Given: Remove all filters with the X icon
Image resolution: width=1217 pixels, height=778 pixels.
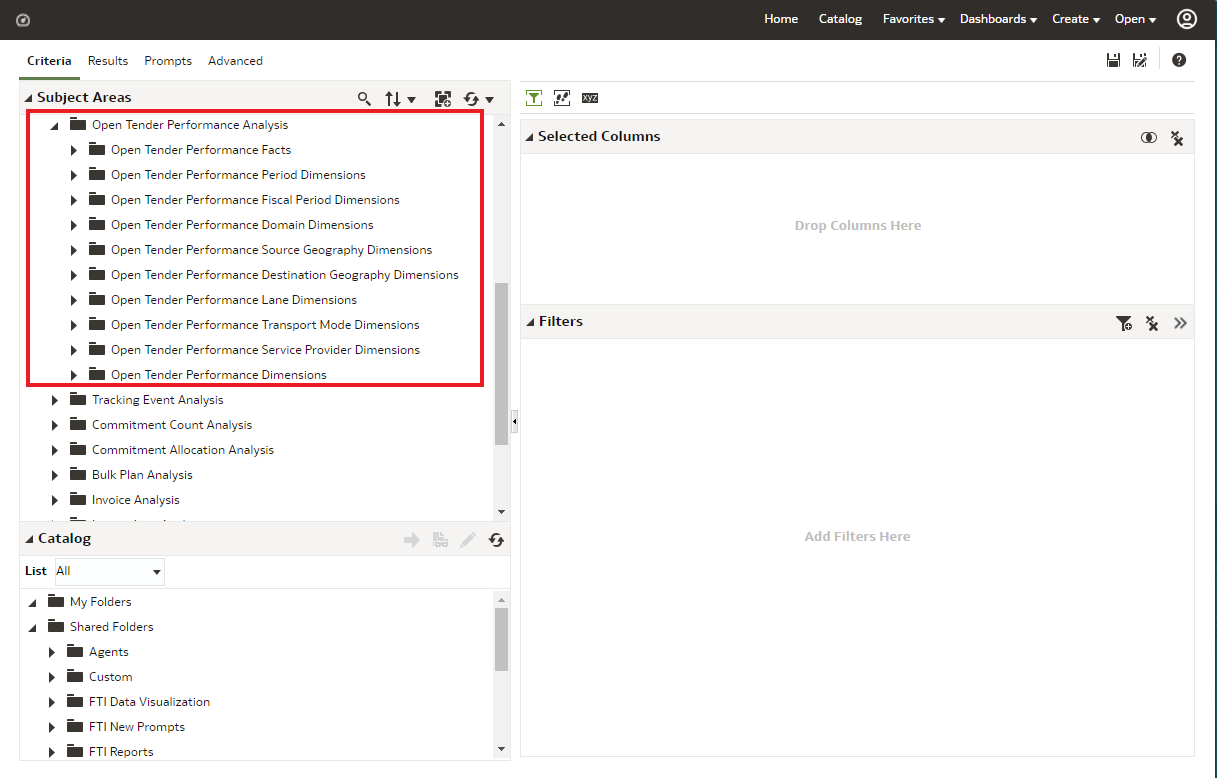Looking at the screenshot, I should (1152, 323).
